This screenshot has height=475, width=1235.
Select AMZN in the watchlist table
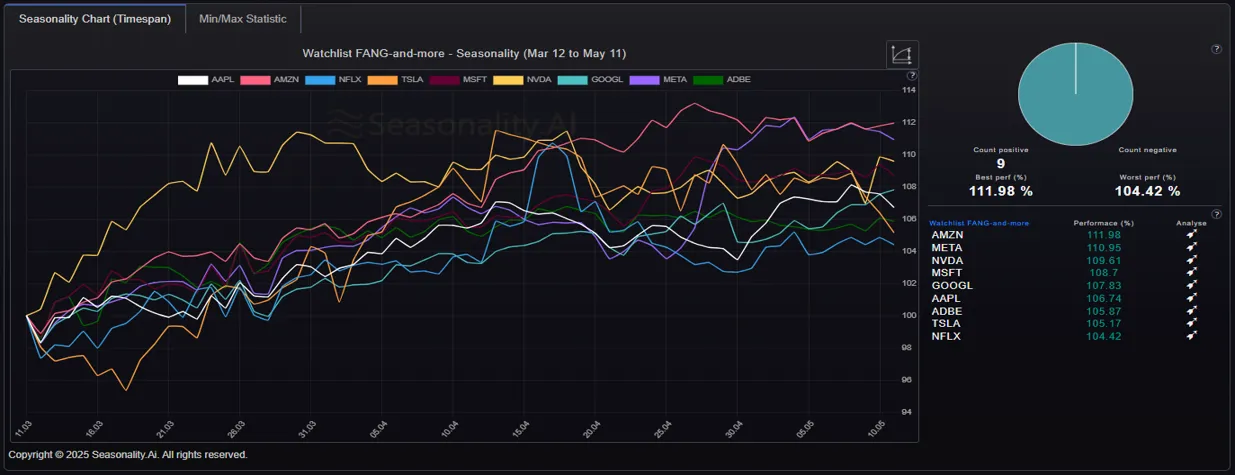[x=945, y=234]
